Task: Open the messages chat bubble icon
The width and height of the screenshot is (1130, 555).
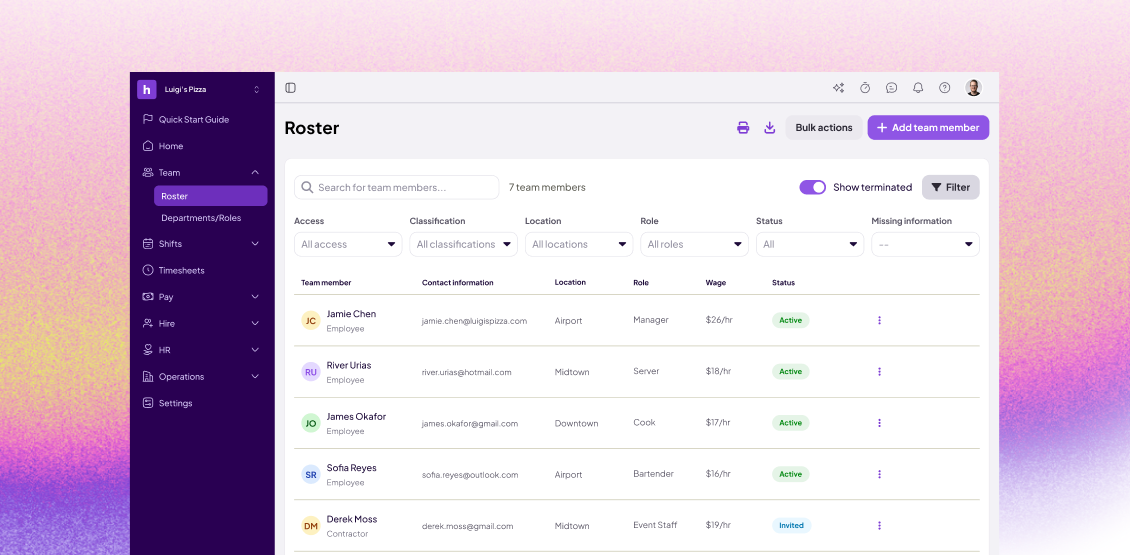Action: click(891, 88)
